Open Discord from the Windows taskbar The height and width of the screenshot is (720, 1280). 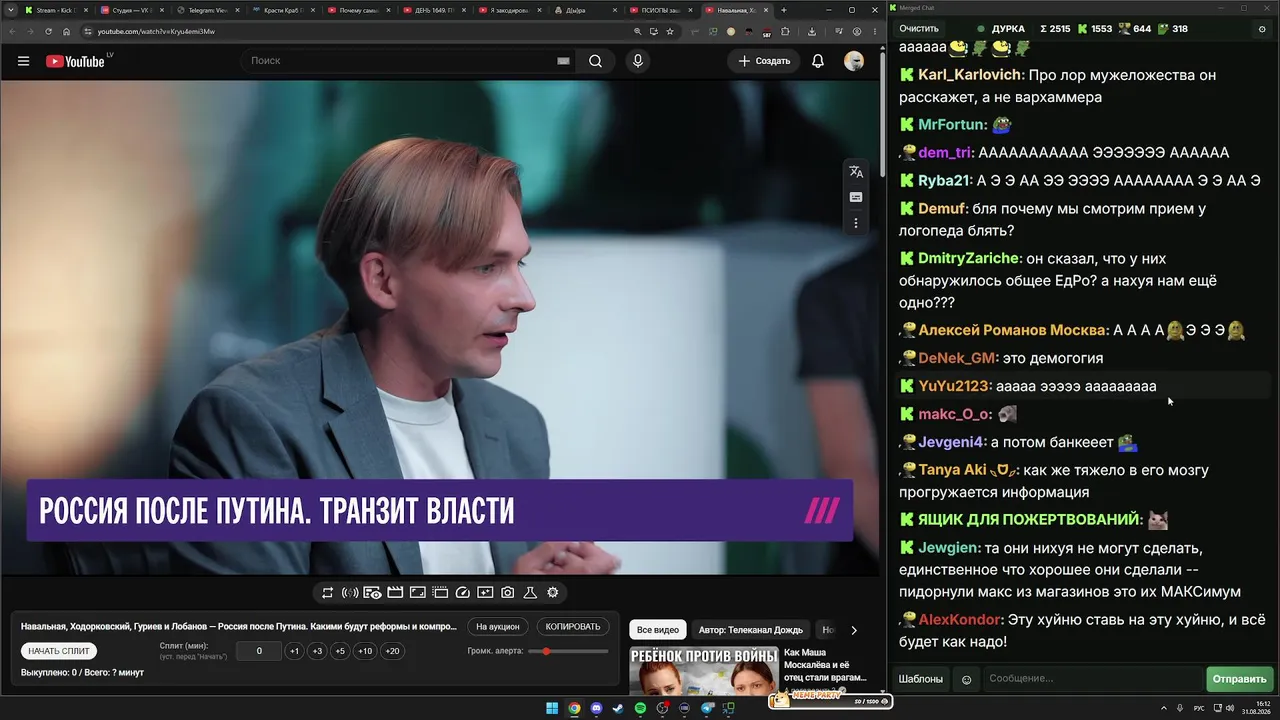597,709
